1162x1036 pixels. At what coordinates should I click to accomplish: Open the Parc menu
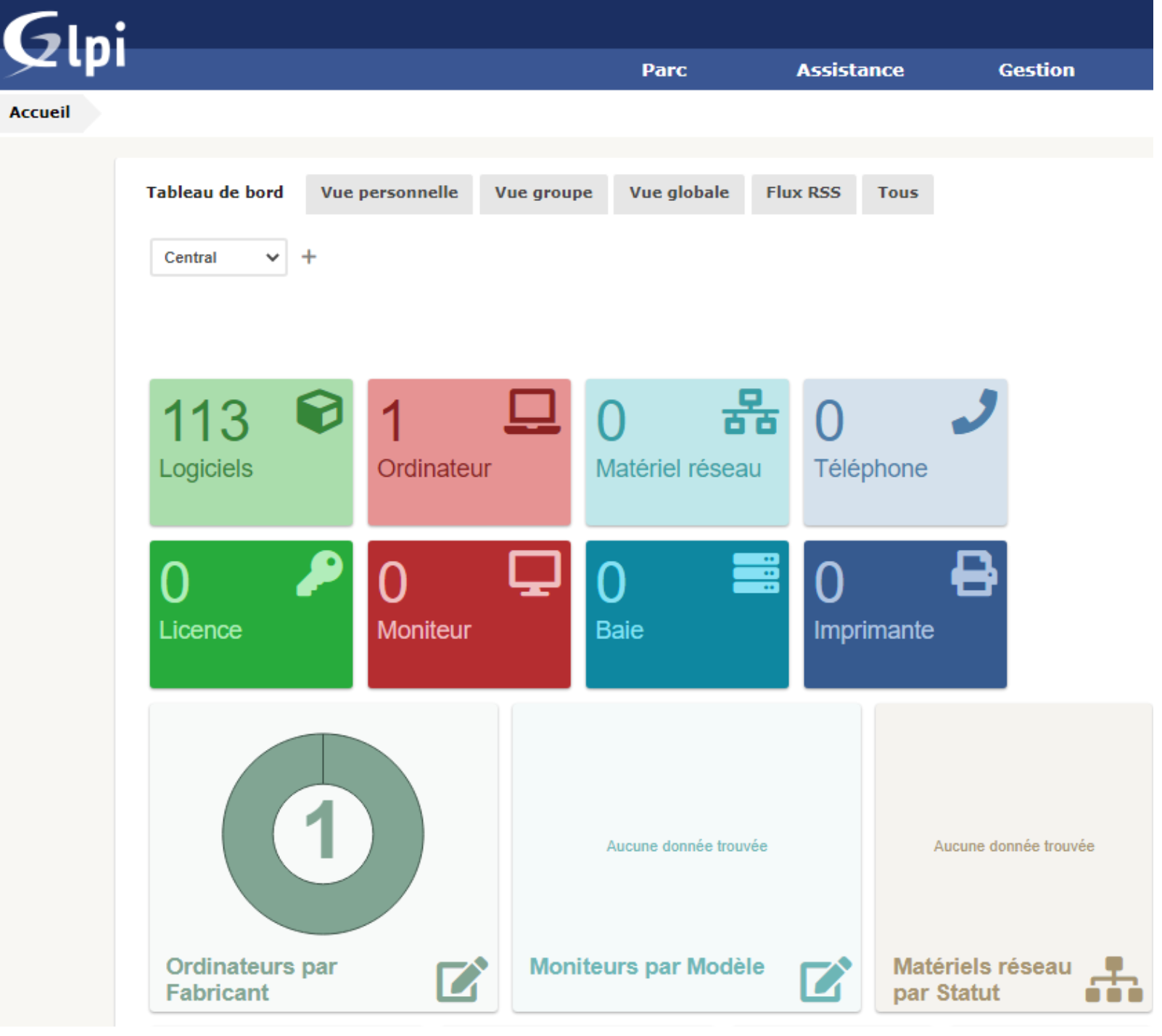tap(664, 70)
